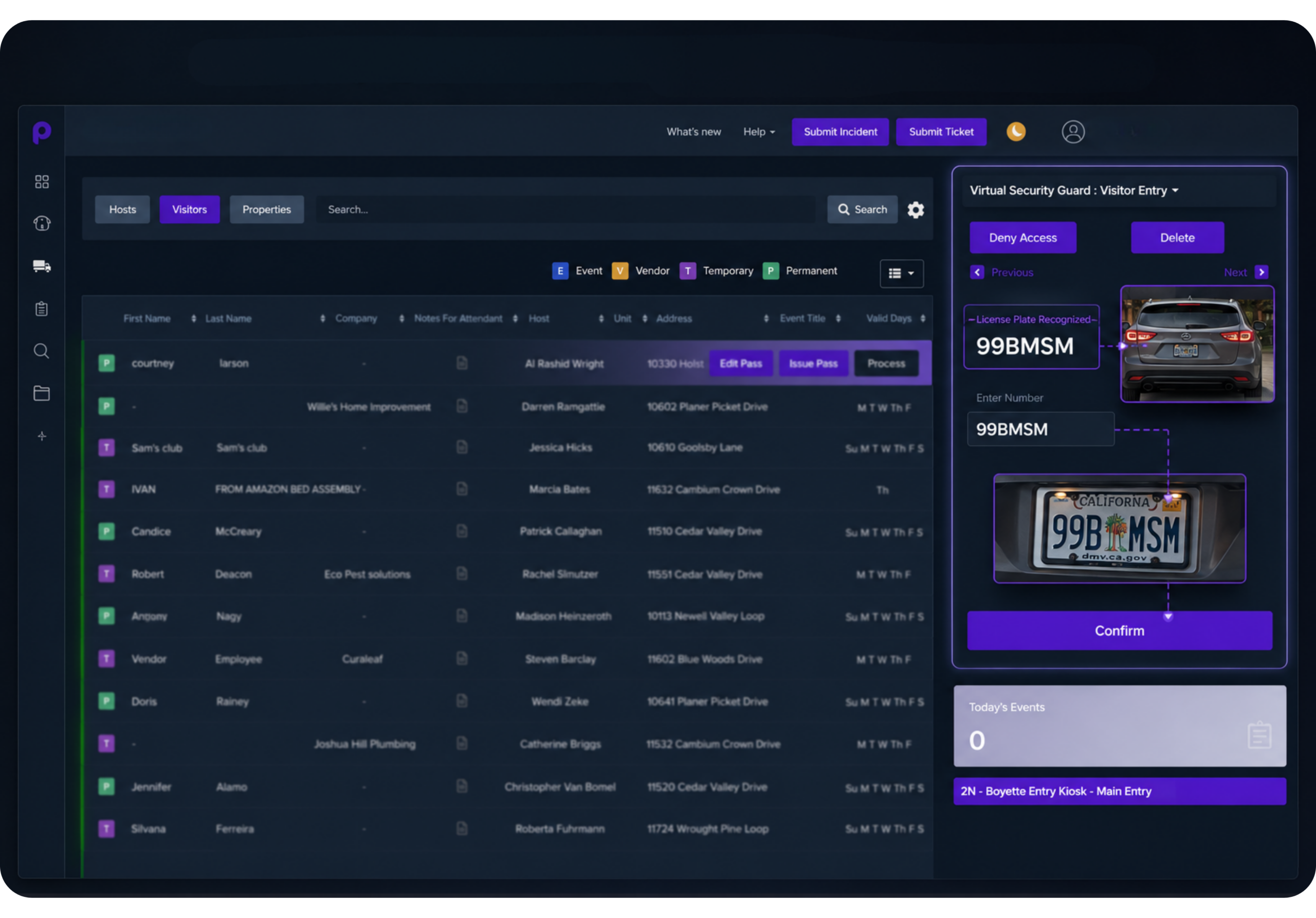Open the clipboard icon in sidebar
The width and height of the screenshot is (1316, 918).
pyautogui.click(x=42, y=309)
